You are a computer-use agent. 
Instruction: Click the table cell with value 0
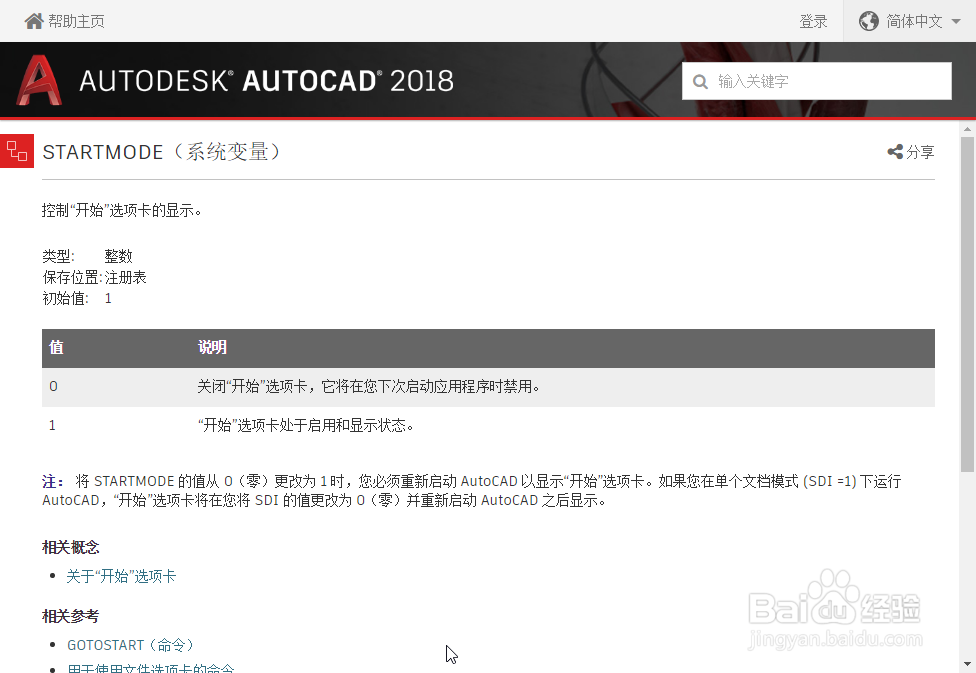[x=54, y=387]
